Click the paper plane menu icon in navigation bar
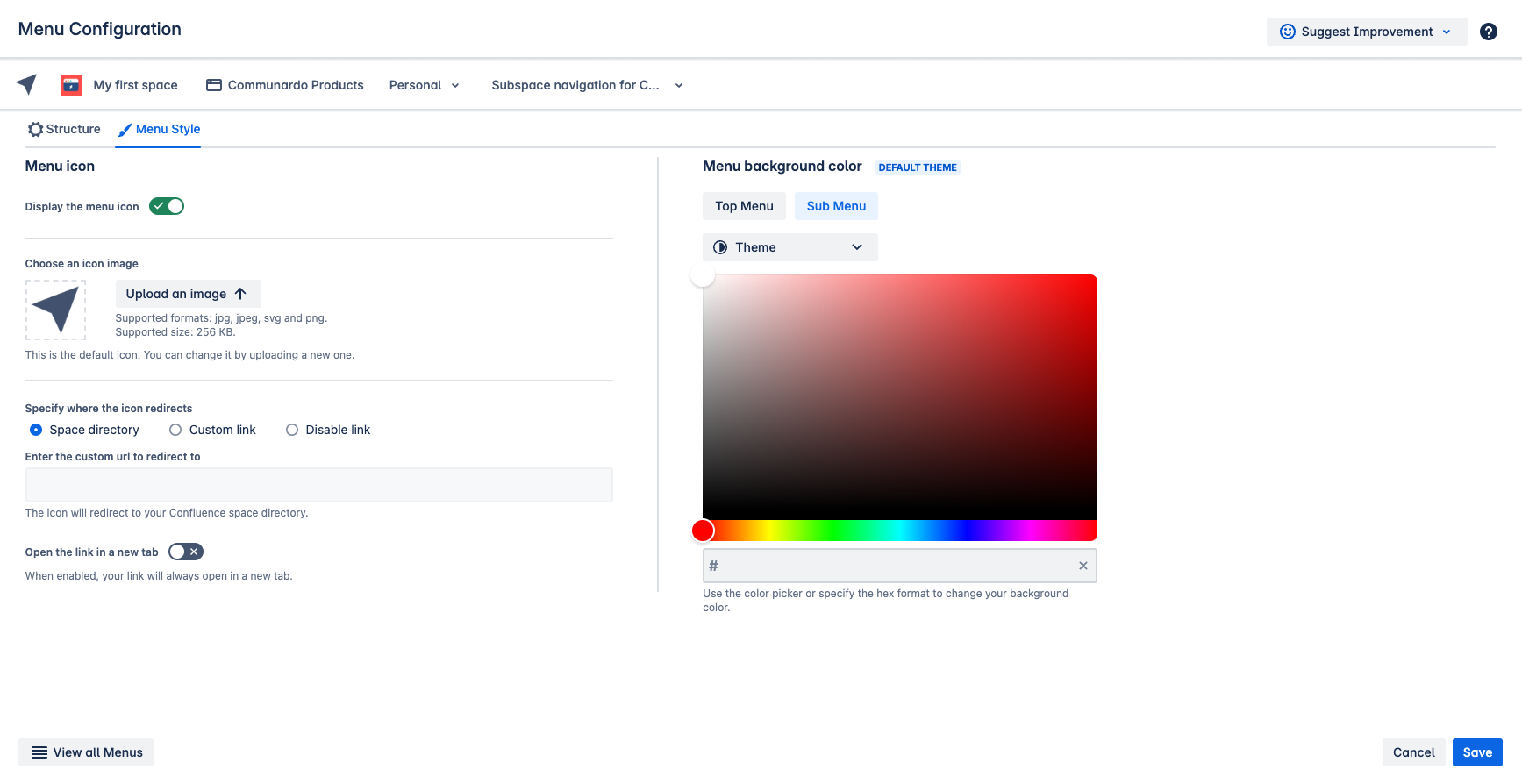 (26, 84)
